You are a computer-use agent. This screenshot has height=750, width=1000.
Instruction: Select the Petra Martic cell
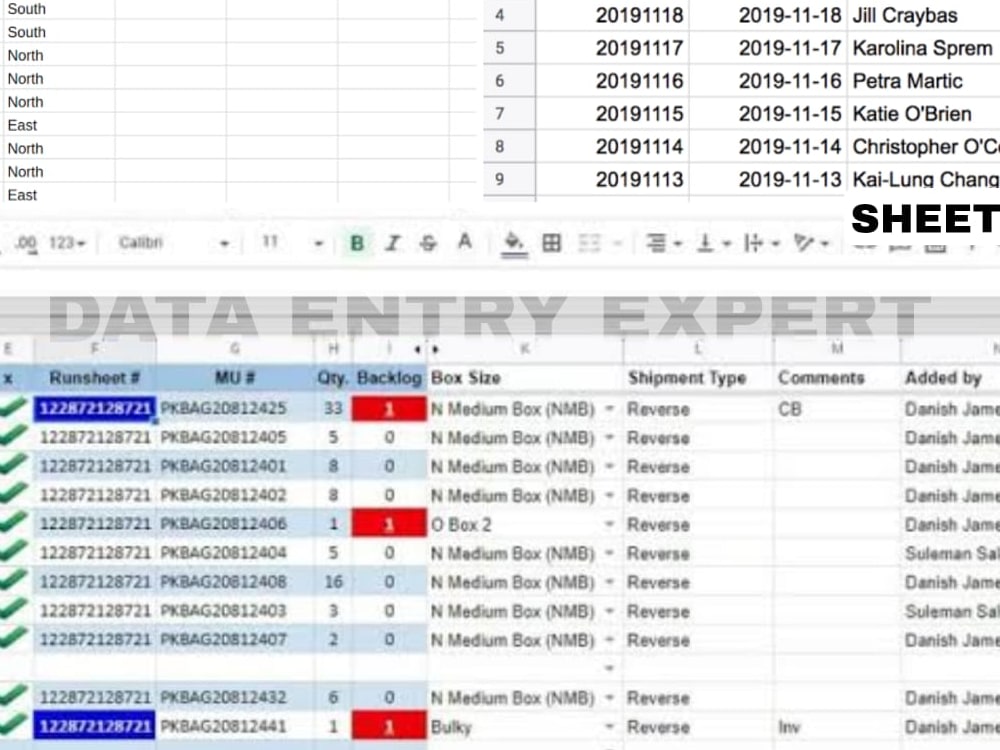coord(923,81)
